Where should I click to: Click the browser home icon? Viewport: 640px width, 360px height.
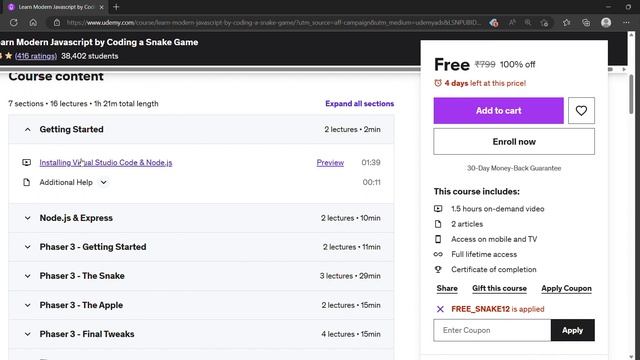[33, 22]
